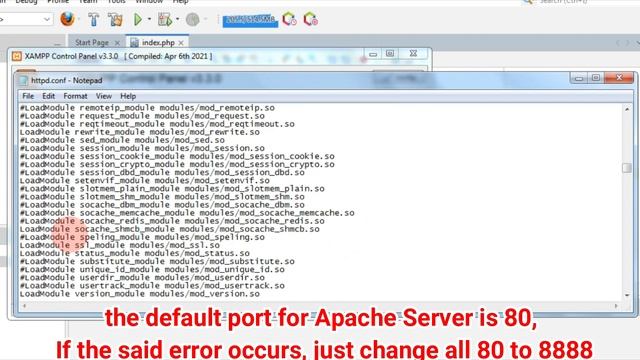Click the line loading userdir_module
Image resolution: width=640 pixels, height=360 pixels.
pyautogui.click(x=142, y=278)
